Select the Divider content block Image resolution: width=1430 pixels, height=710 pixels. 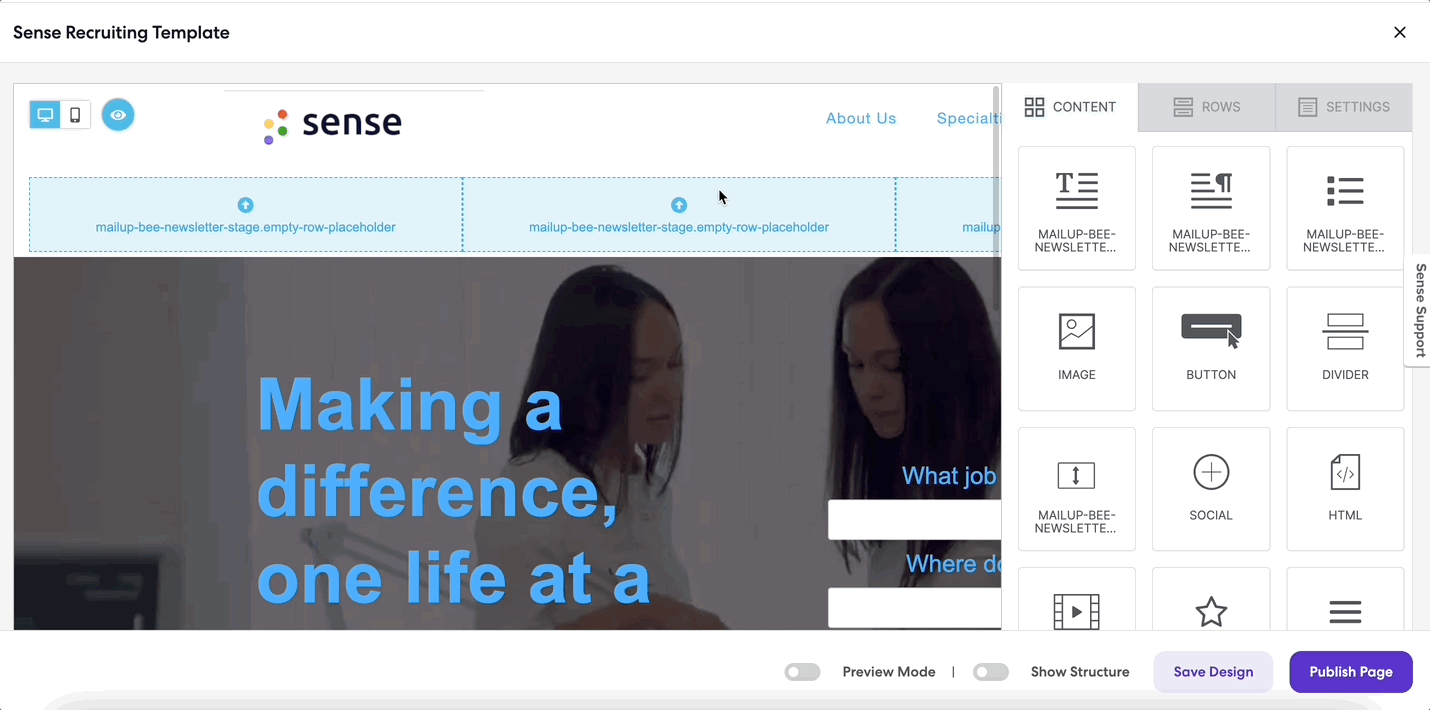[1345, 348]
